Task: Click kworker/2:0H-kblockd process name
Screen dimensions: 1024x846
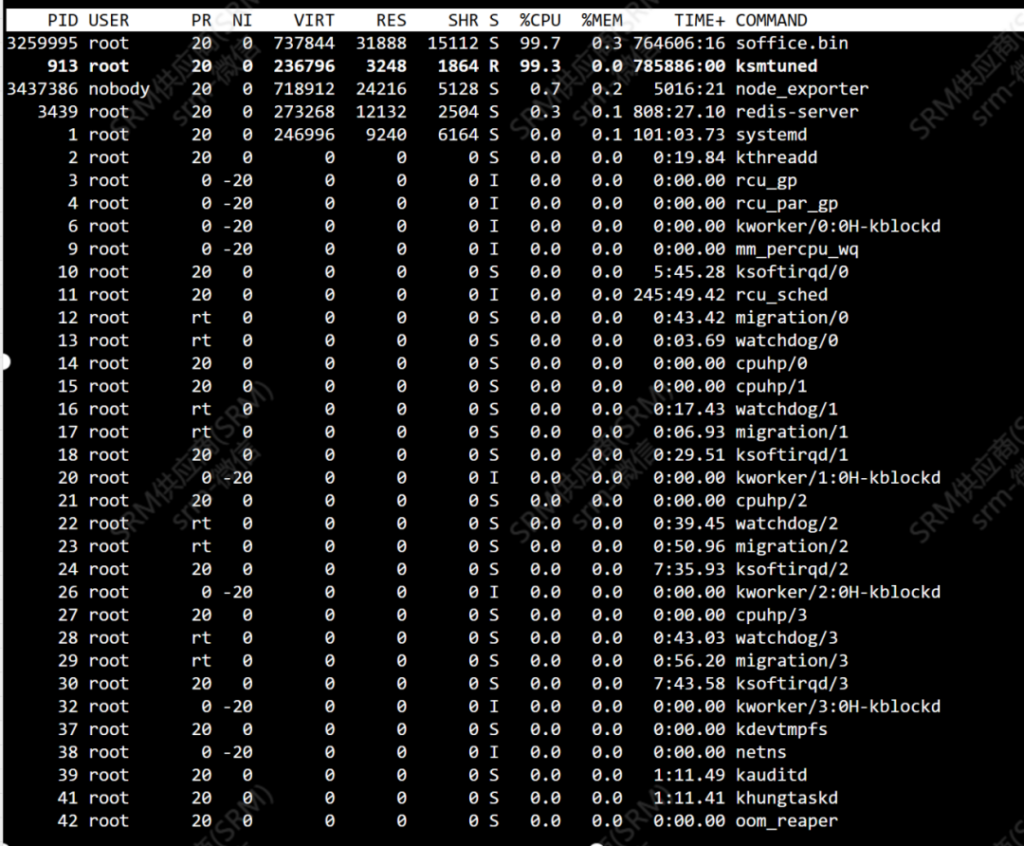Action: [x=838, y=592]
